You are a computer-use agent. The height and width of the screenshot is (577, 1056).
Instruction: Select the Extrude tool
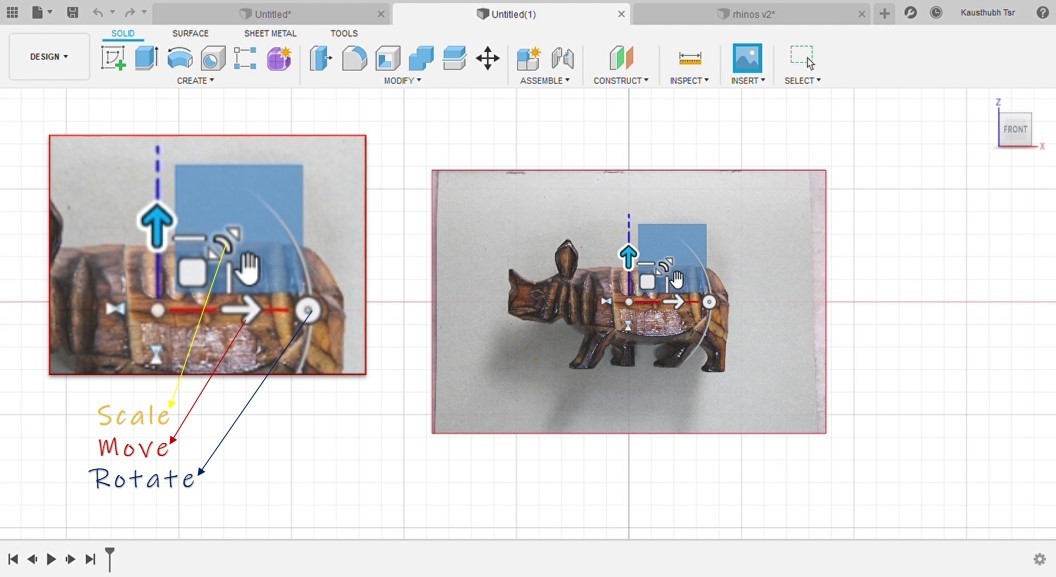click(x=146, y=58)
